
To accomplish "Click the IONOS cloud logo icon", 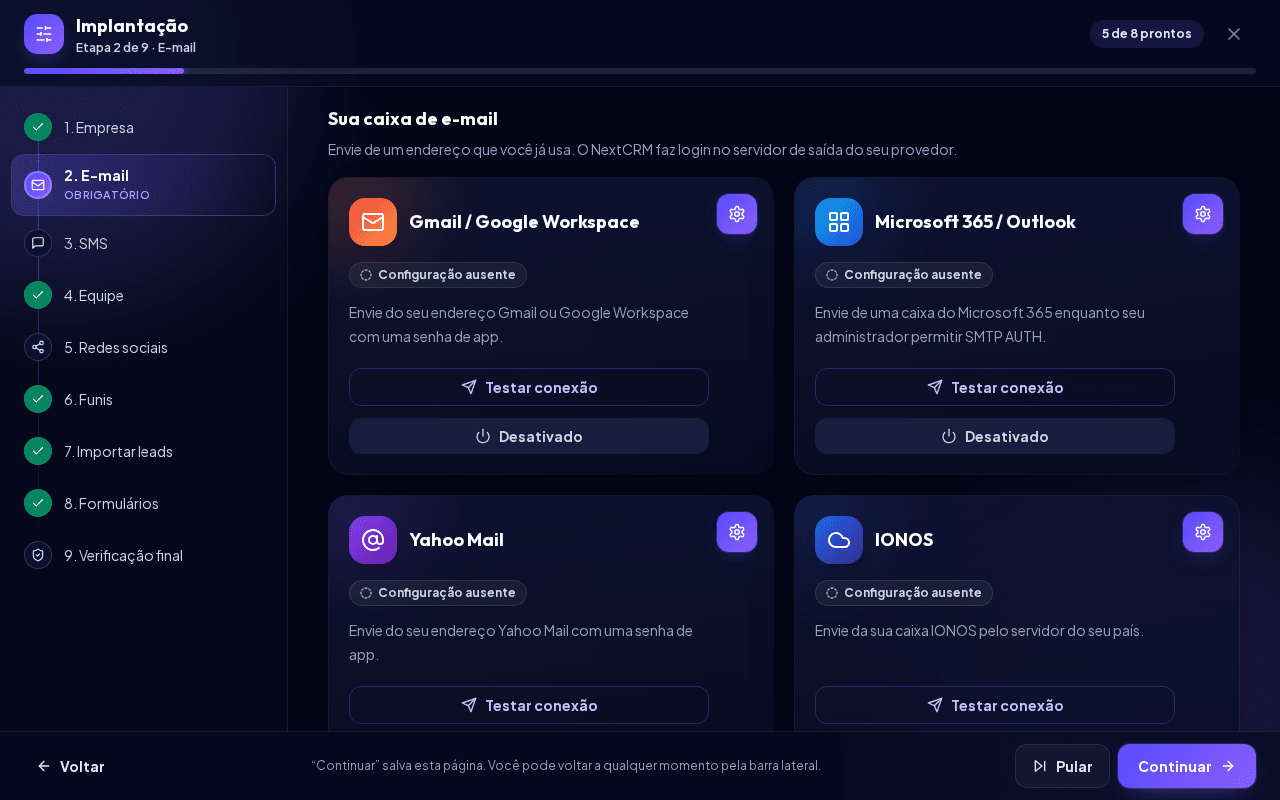I will 839,540.
